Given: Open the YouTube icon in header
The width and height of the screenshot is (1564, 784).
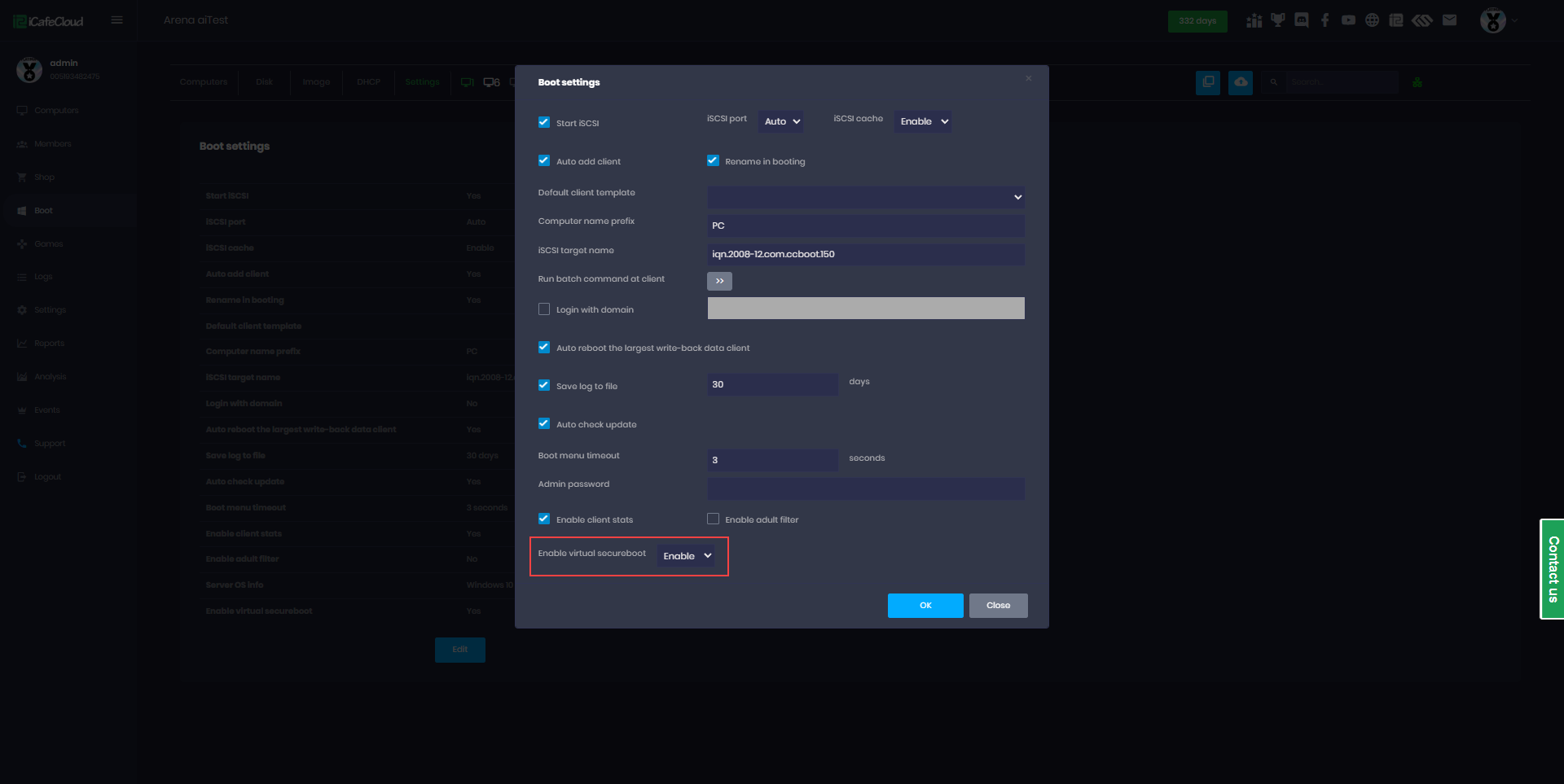Looking at the screenshot, I should coord(1348,20).
